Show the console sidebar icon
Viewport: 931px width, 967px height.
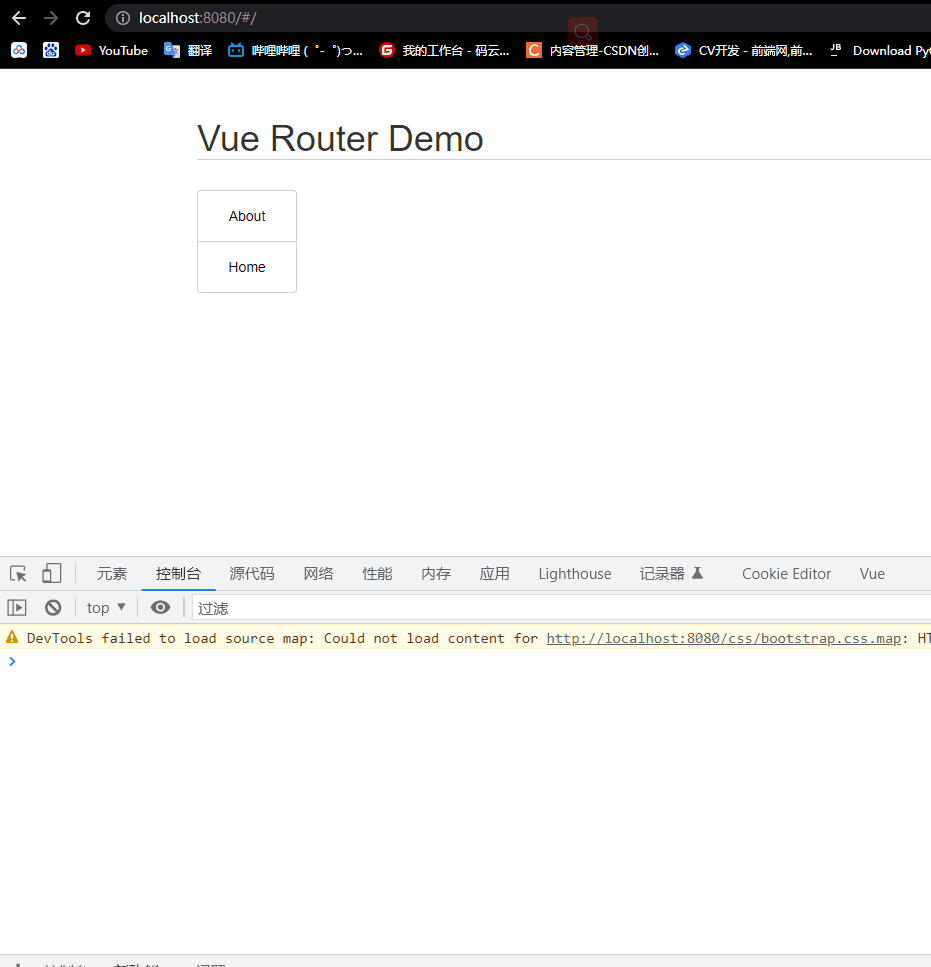pos(17,608)
